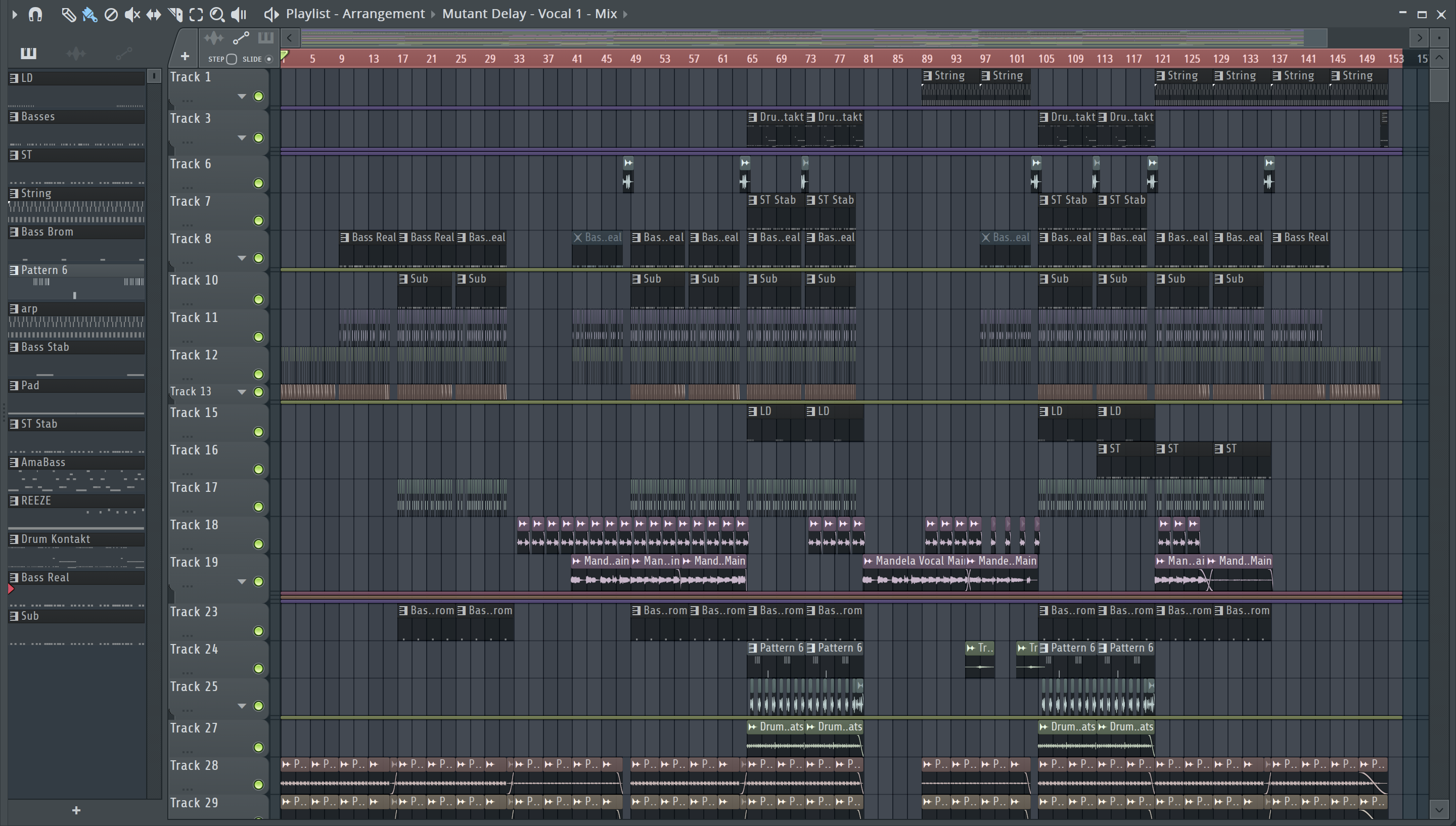This screenshot has height=826, width=1456.
Task: Select the REEZE pattern in picker
Action: click(x=76, y=500)
